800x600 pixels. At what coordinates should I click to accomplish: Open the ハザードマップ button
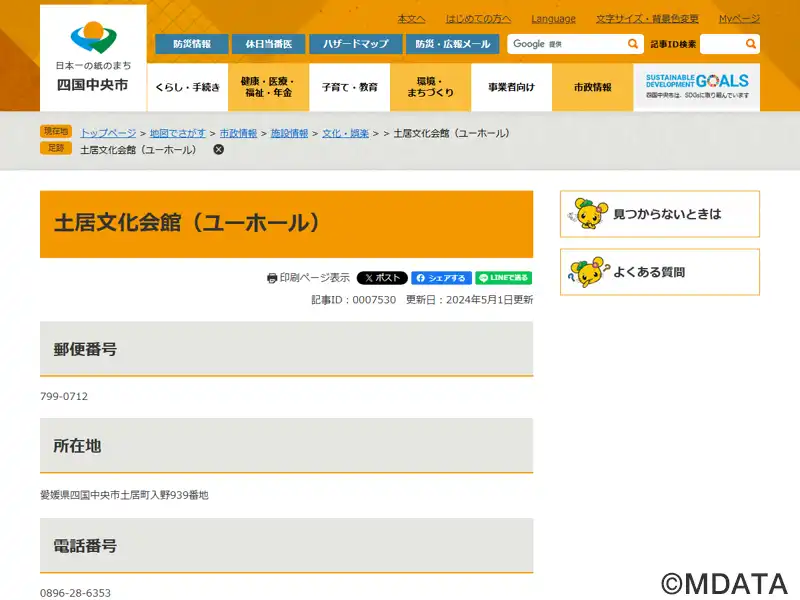[x=356, y=44]
